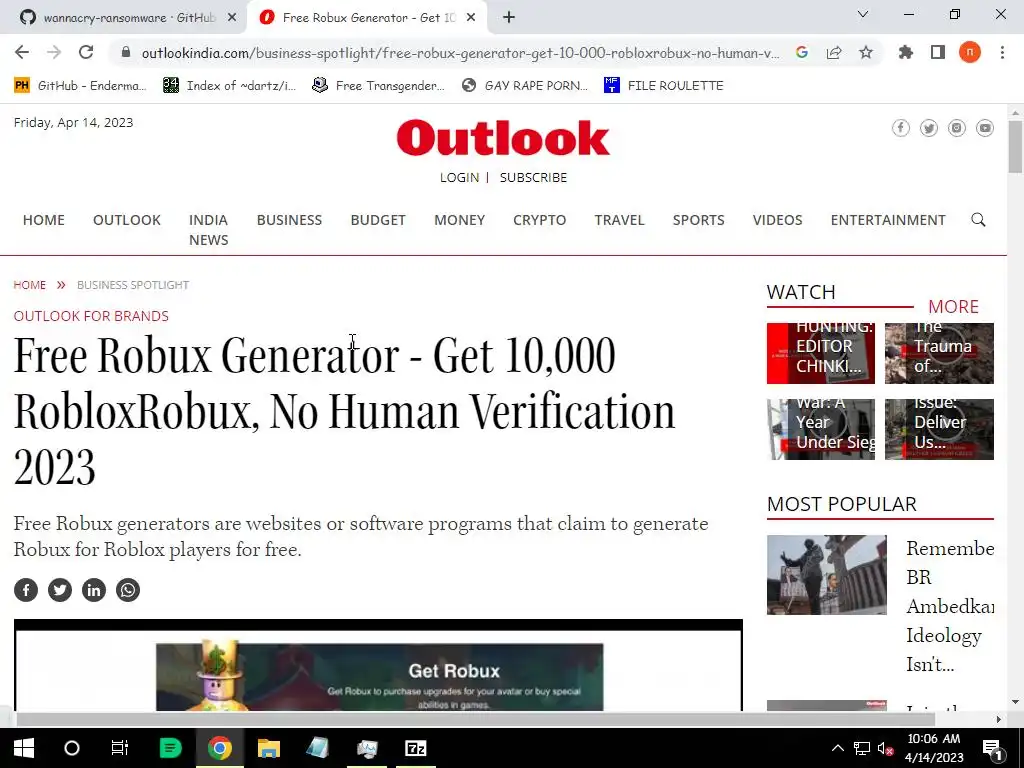The width and height of the screenshot is (1024, 768).
Task: Close the wannacry-ransomware GitHub tab
Action: pyautogui.click(x=232, y=18)
